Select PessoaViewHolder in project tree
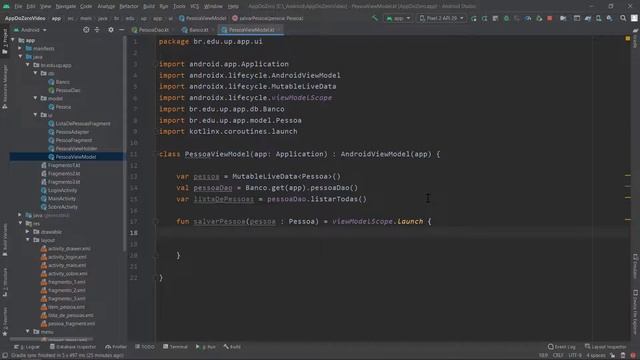 pyautogui.click(x=73, y=148)
